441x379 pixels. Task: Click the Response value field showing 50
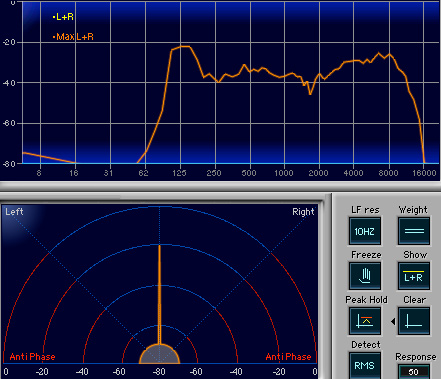pos(414,372)
